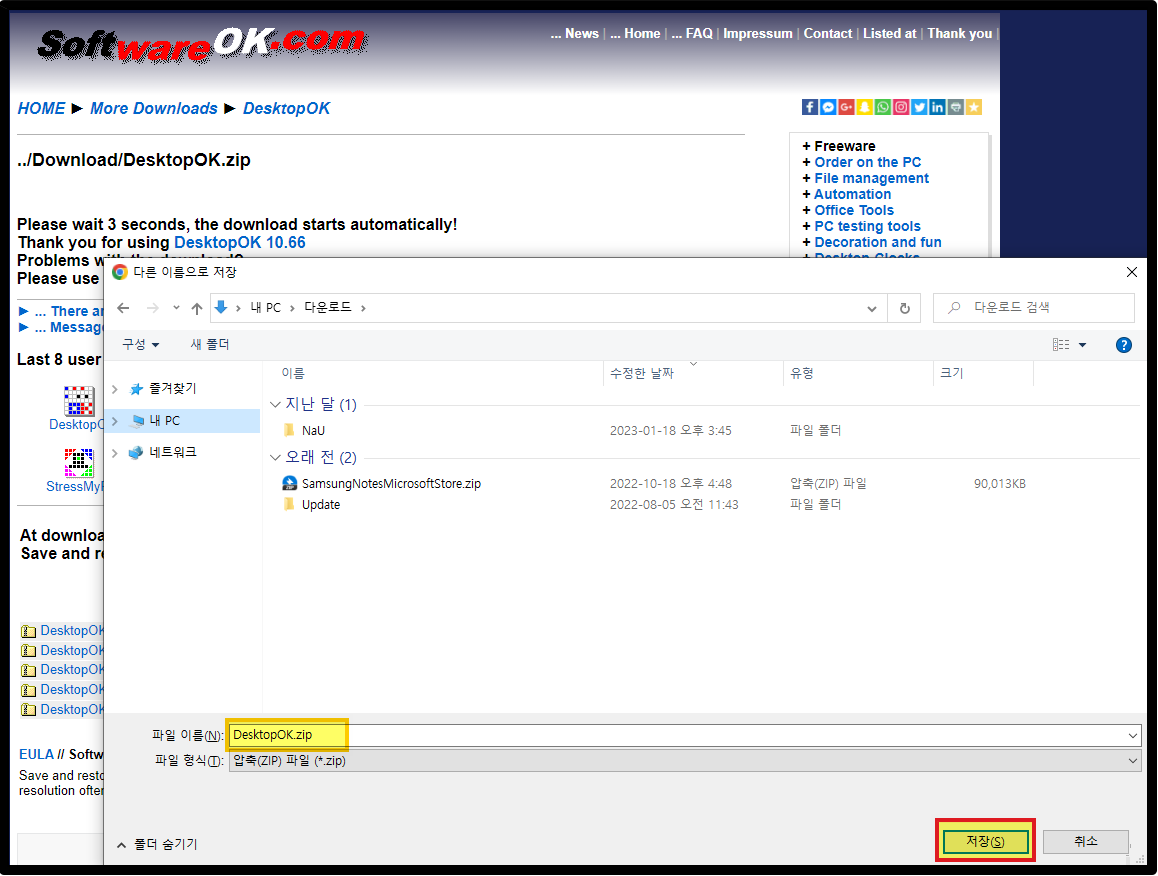Click the HOME breadcrumb link

click(41, 109)
